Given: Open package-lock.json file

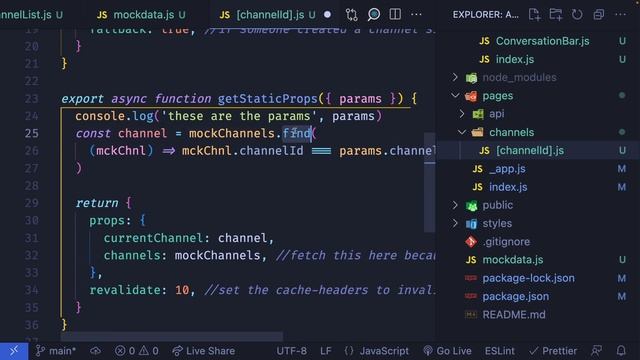Looking at the screenshot, I should pos(529,278).
